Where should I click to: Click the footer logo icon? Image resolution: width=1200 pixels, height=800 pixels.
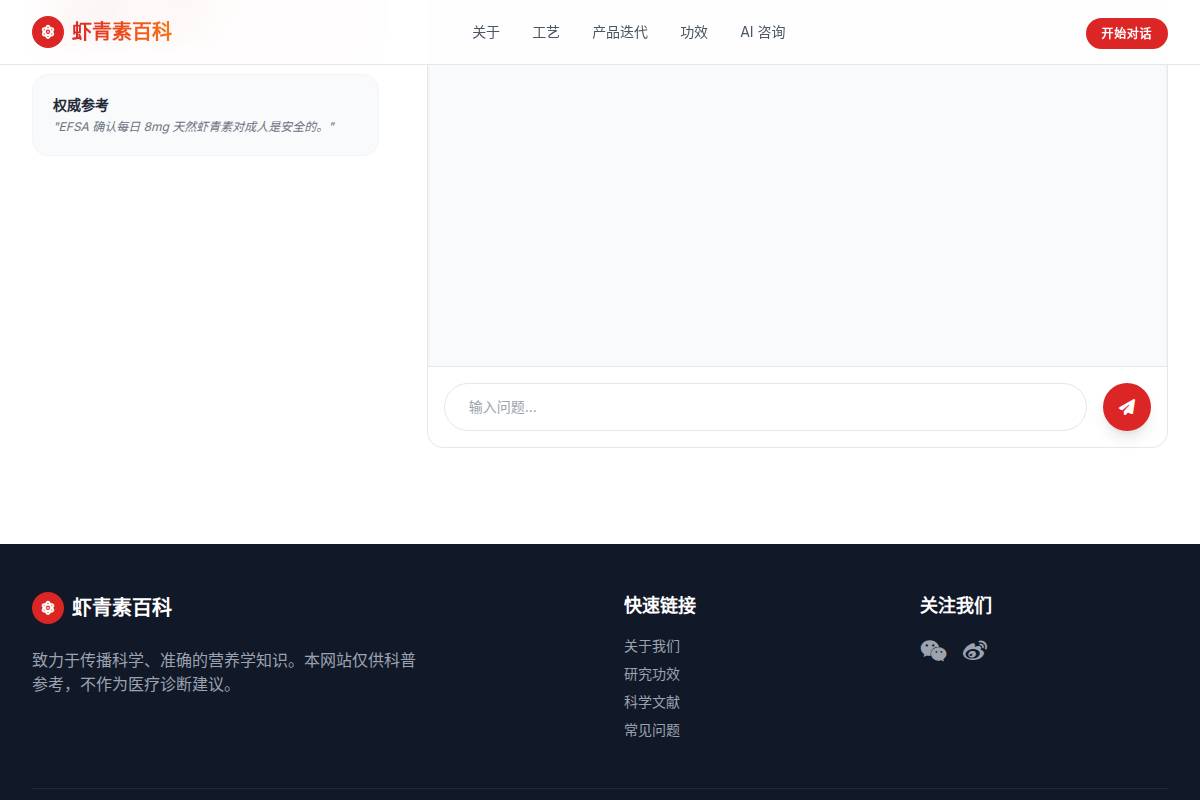tap(48, 608)
